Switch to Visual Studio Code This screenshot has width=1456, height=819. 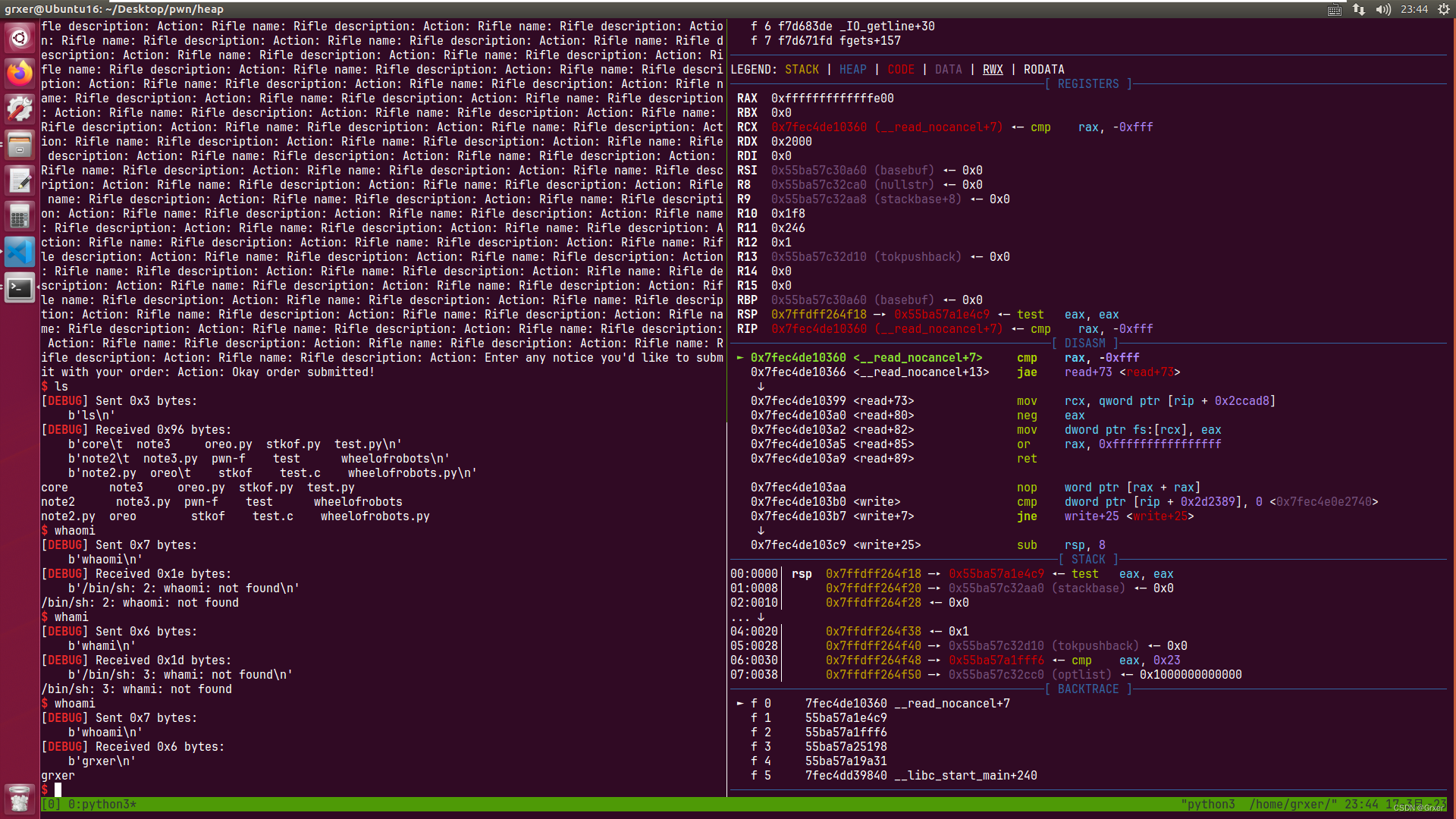20,253
